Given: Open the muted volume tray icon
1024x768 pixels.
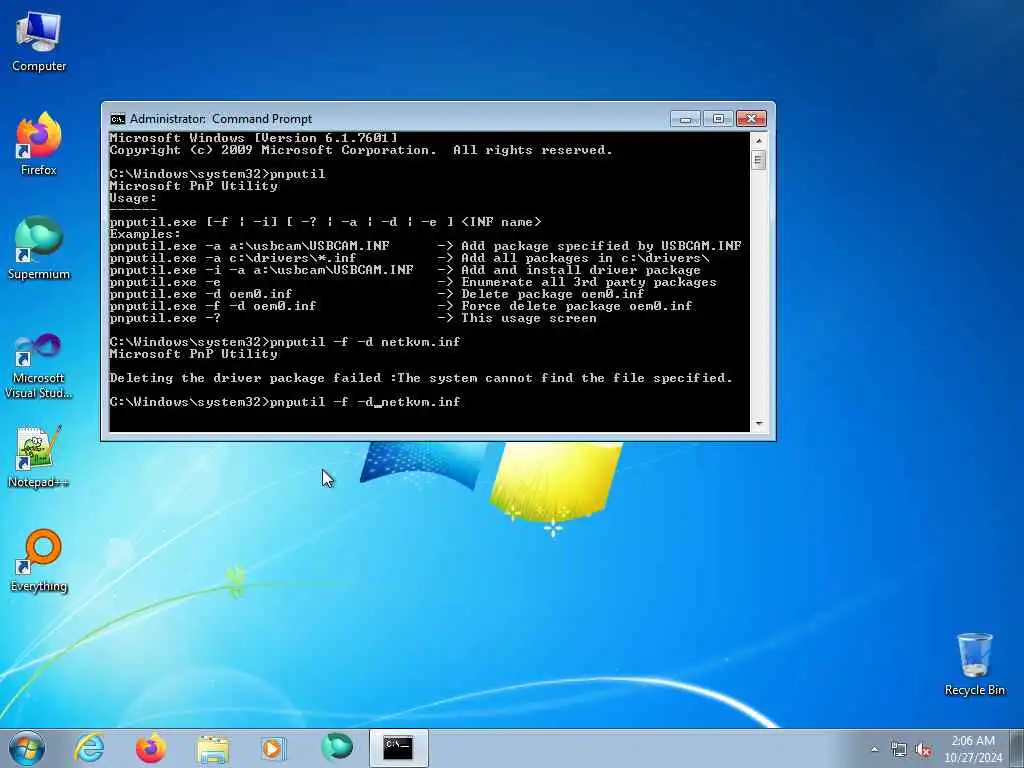Looking at the screenshot, I should (x=923, y=750).
